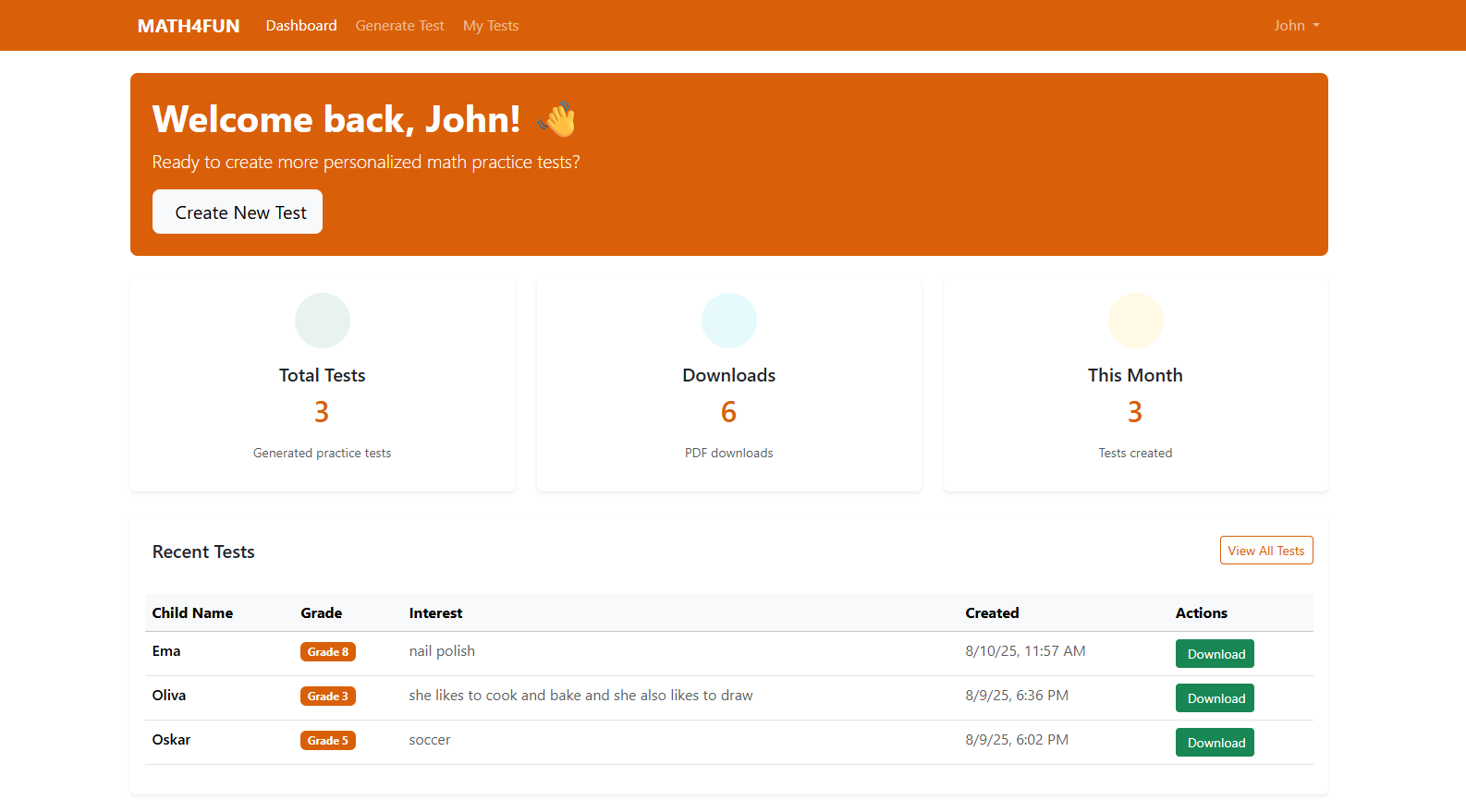Image resolution: width=1466 pixels, height=812 pixels.
Task: Click the View All Tests button
Action: click(x=1266, y=551)
